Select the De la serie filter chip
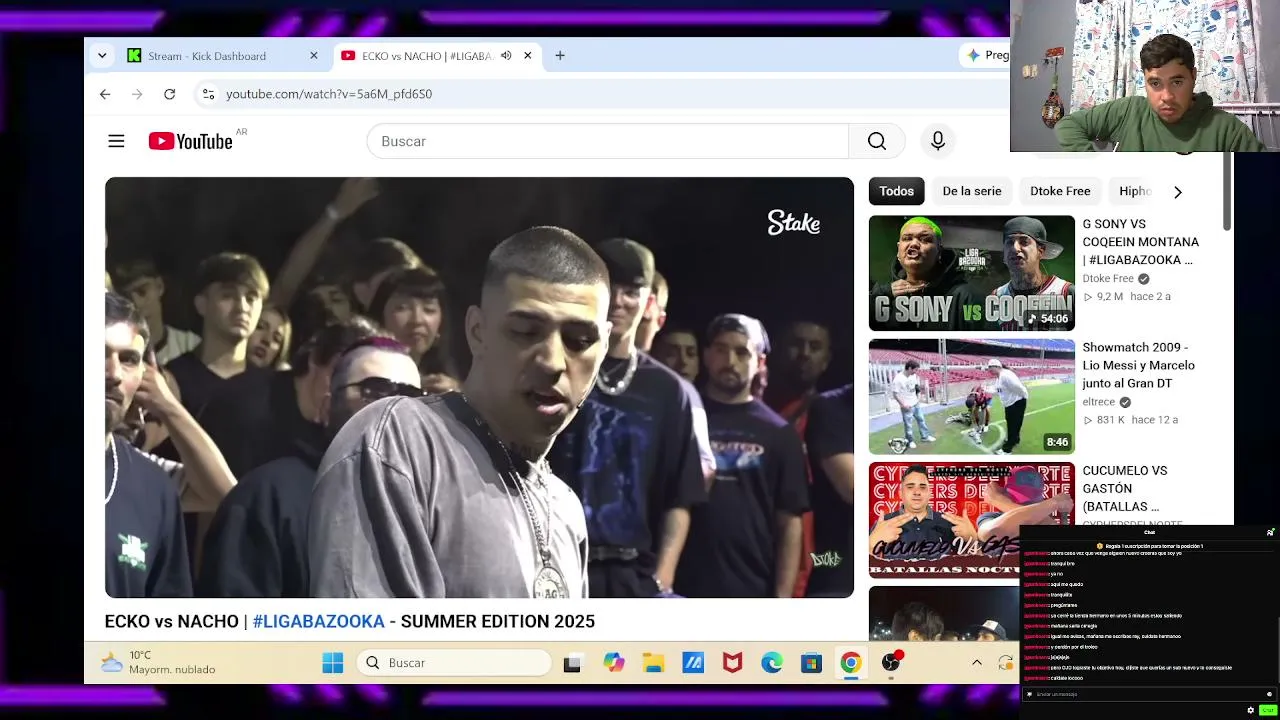1280x720 pixels. (x=972, y=191)
